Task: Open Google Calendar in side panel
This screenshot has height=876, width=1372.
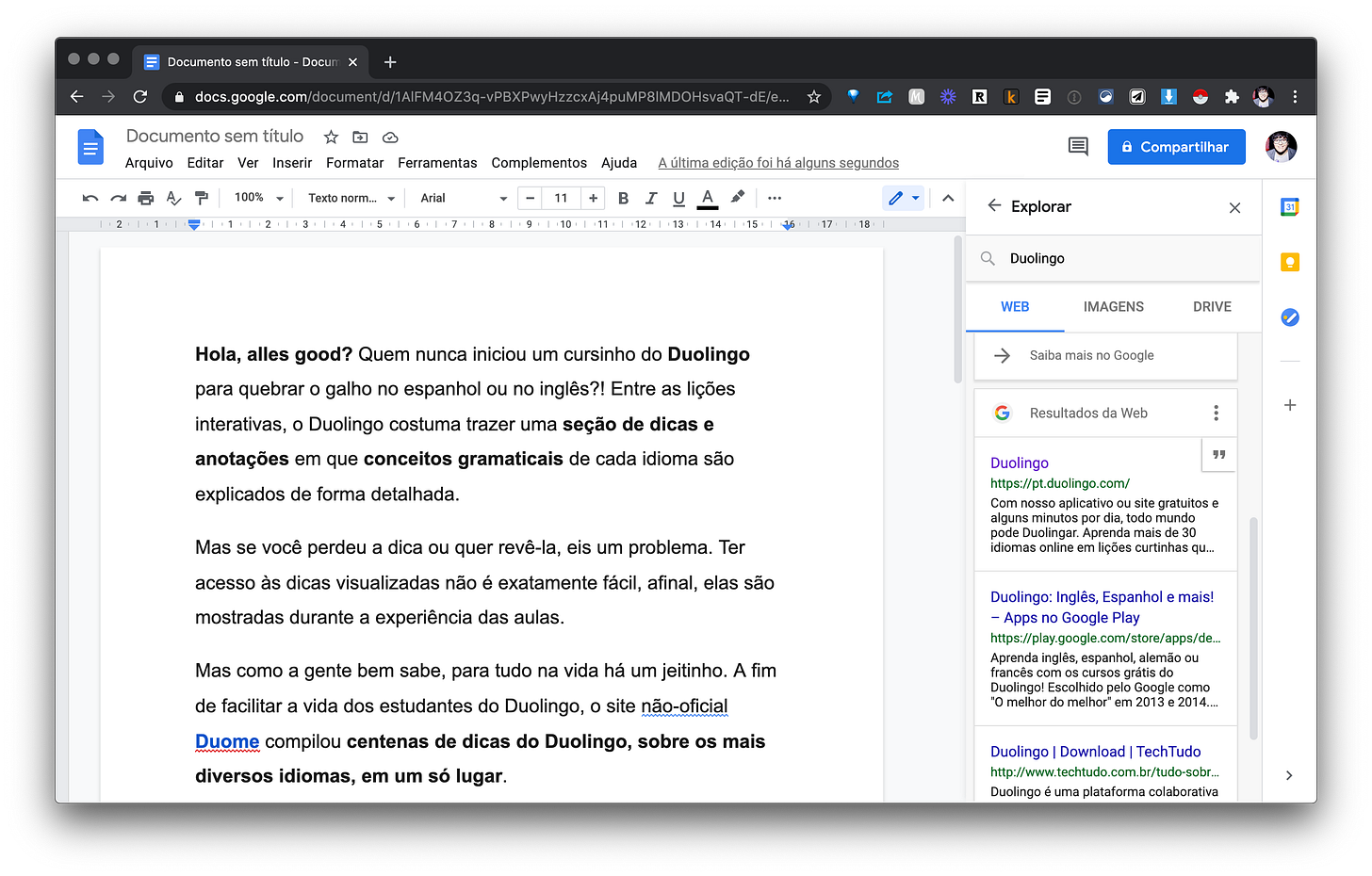Action: (x=1290, y=207)
